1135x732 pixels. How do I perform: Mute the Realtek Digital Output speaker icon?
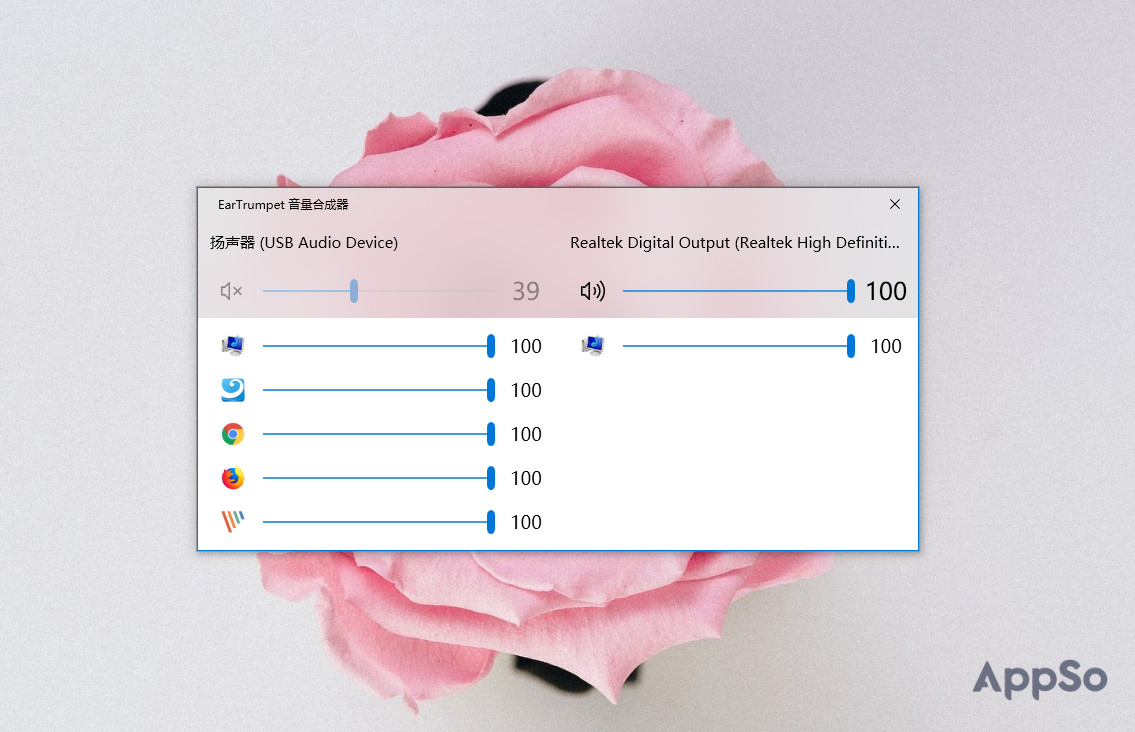(x=592, y=291)
